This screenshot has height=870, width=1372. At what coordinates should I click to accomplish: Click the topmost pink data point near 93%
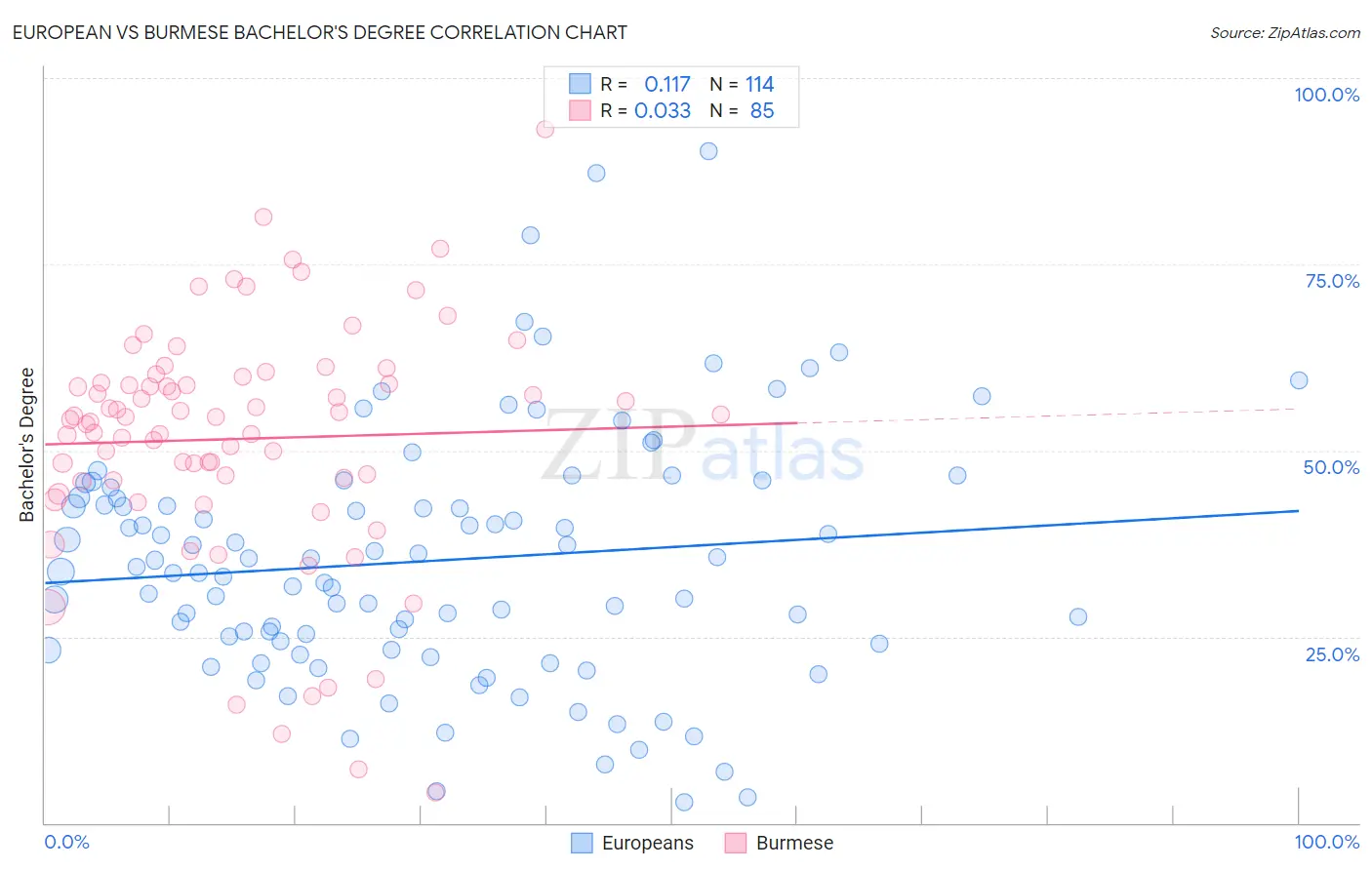[x=545, y=129]
